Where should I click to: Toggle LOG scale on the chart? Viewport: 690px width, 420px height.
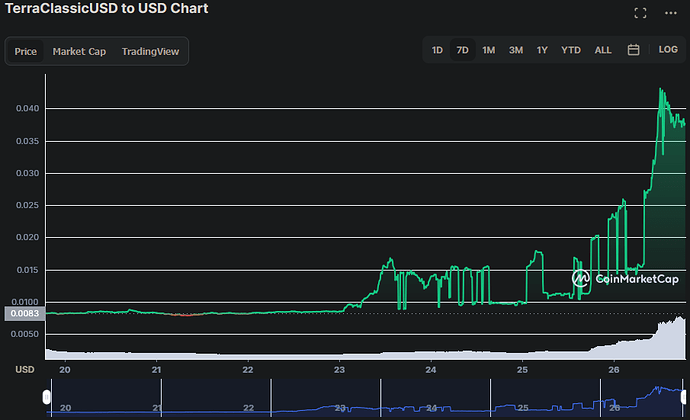point(668,50)
